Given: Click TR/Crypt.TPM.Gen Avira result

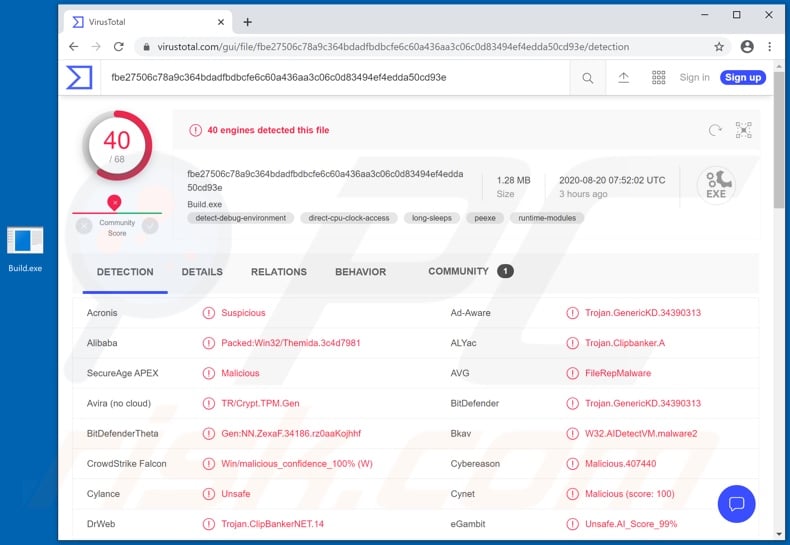Looking at the screenshot, I should pyautogui.click(x=260, y=403).
